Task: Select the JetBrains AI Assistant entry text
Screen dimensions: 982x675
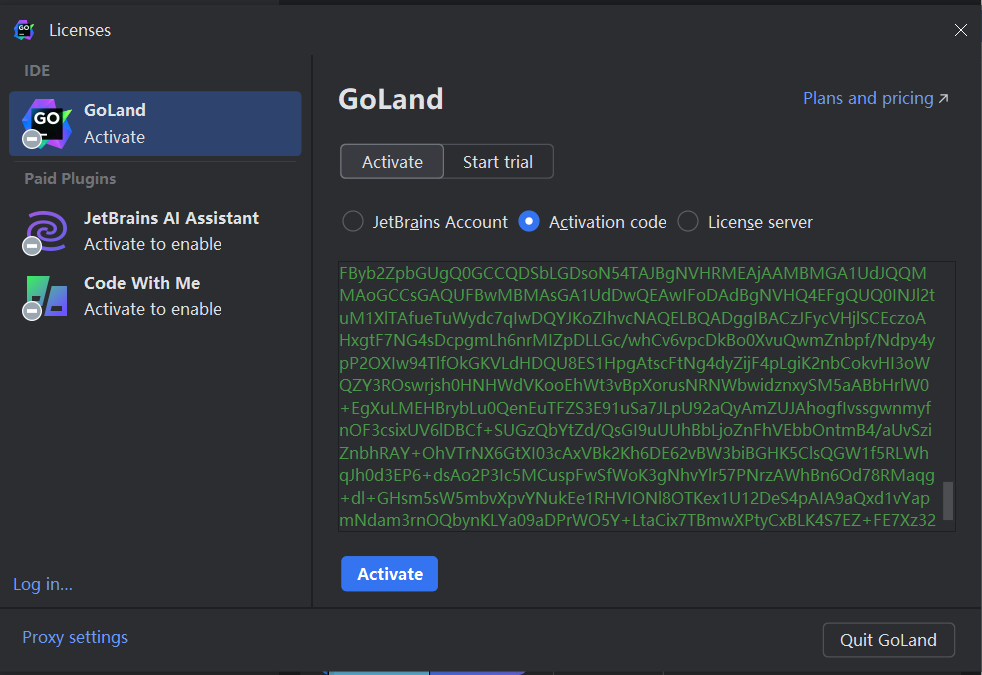Action: (x=172, y=231)
